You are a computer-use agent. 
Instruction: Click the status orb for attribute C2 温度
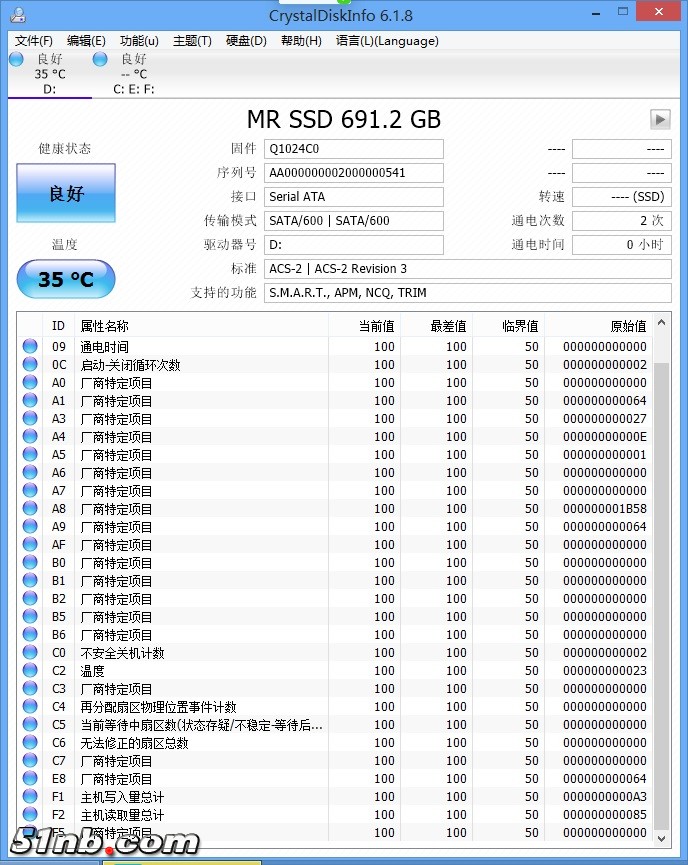(31, 671)
